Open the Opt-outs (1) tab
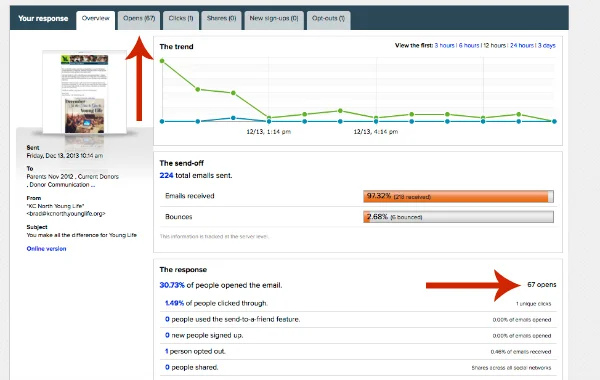The width and height of the screenshot is (600, 380). pos(328,20)
